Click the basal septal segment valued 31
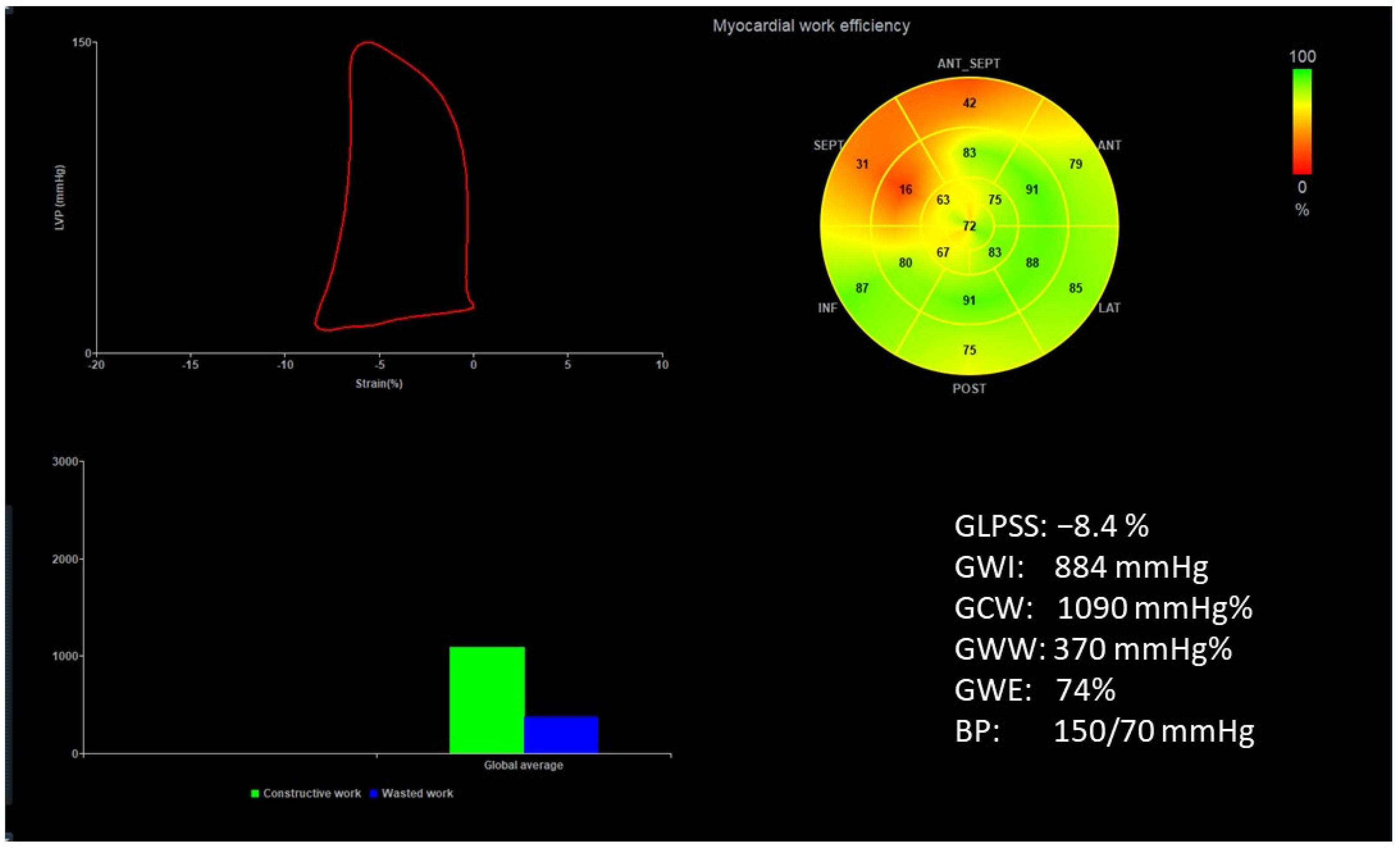The height and width of the screenshot is (848, 1400). (x=862, y=164)
